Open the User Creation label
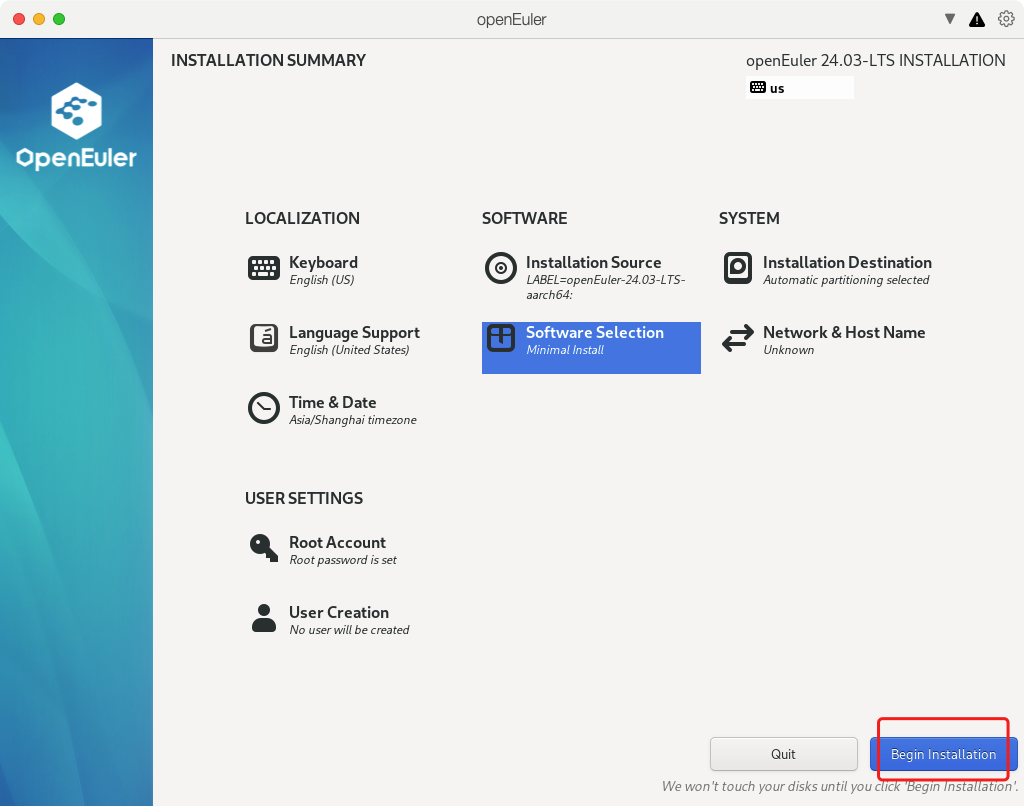 click(x=338, y=612)
